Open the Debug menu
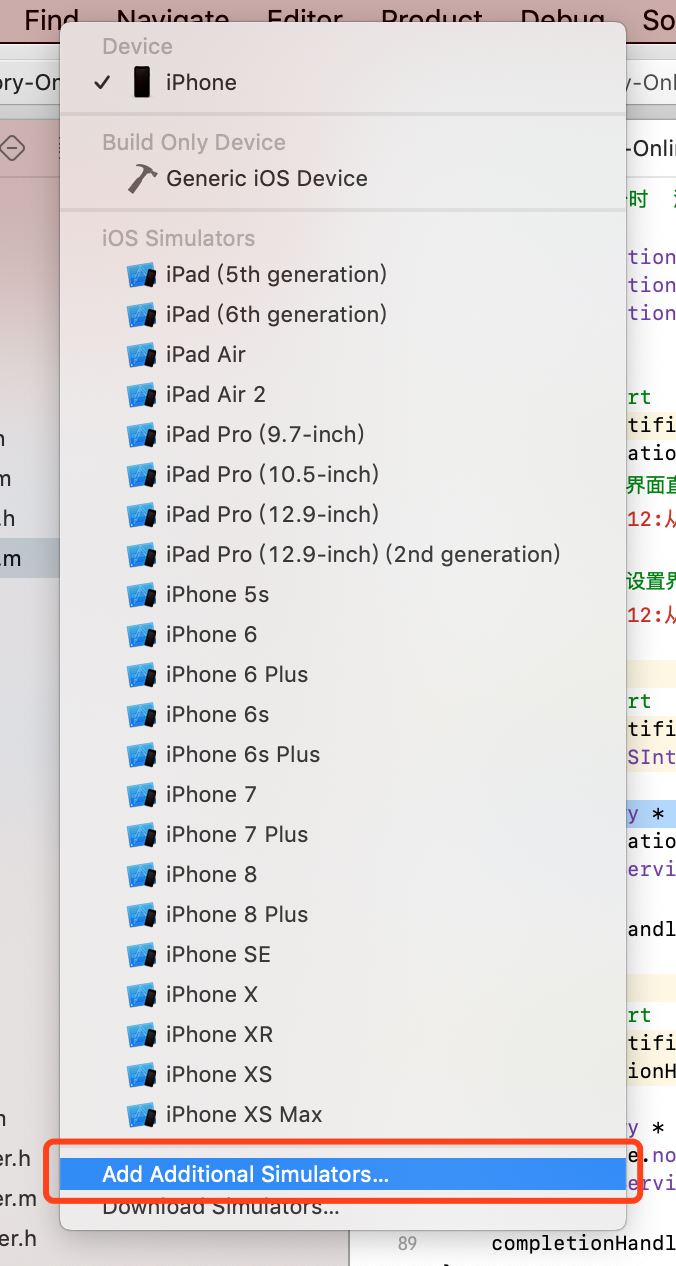 (562, 19)
